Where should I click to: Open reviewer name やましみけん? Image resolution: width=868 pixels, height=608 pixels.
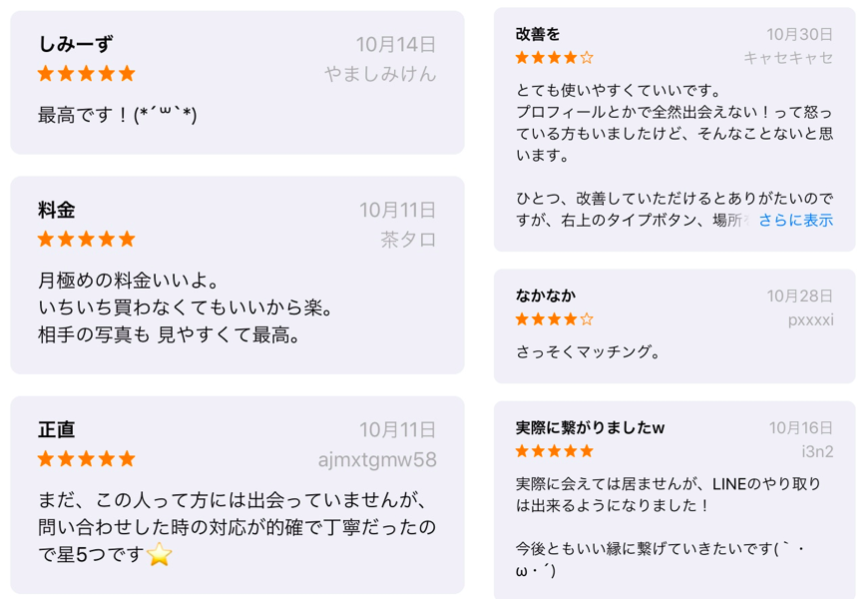(x=380, y=74)
